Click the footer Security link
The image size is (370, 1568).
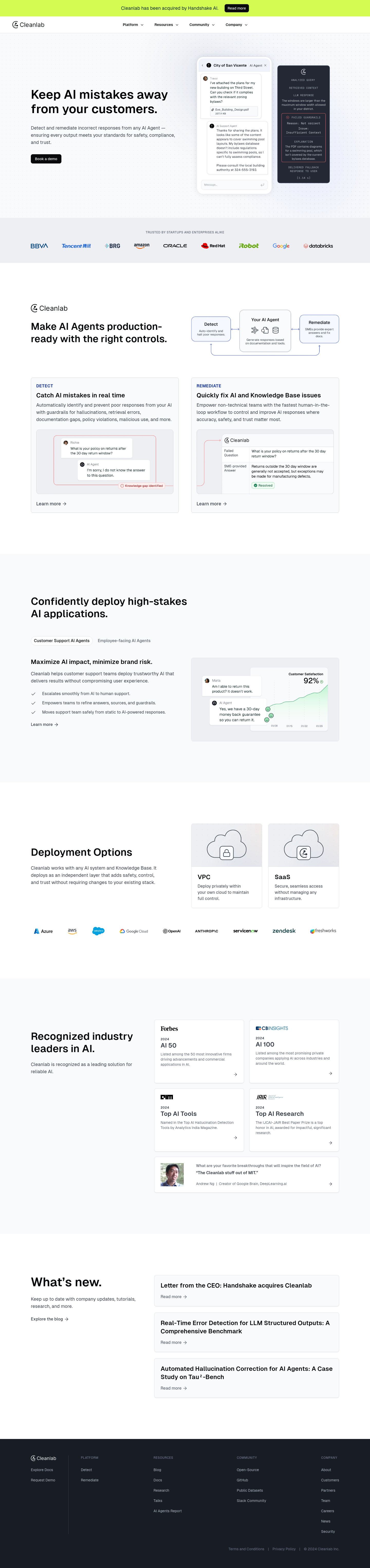pyautogui.click(x=328, y=1531)
